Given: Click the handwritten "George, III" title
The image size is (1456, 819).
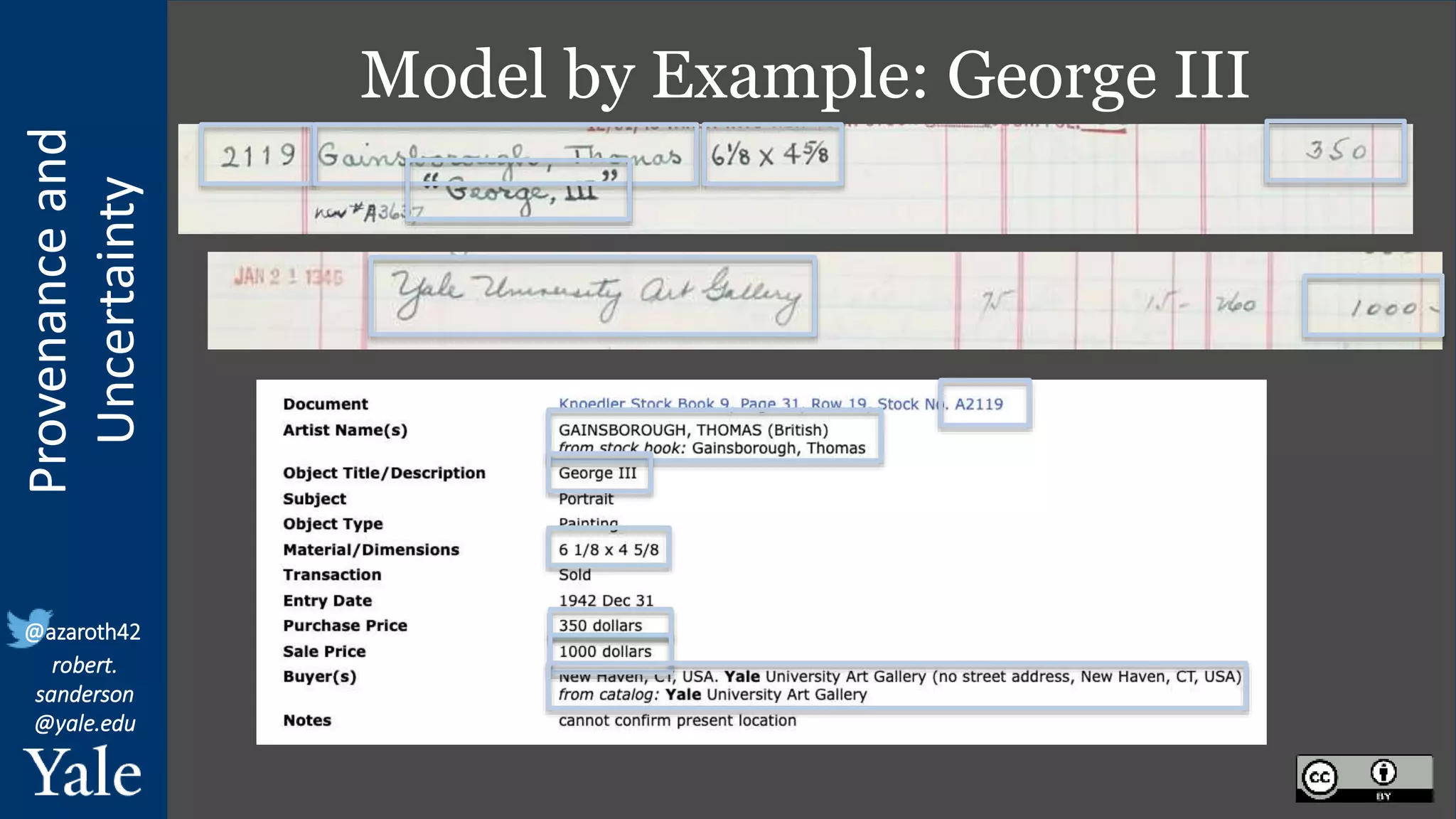Looking at the screenshot, I should pyautogui.click(x=520, y=192).
